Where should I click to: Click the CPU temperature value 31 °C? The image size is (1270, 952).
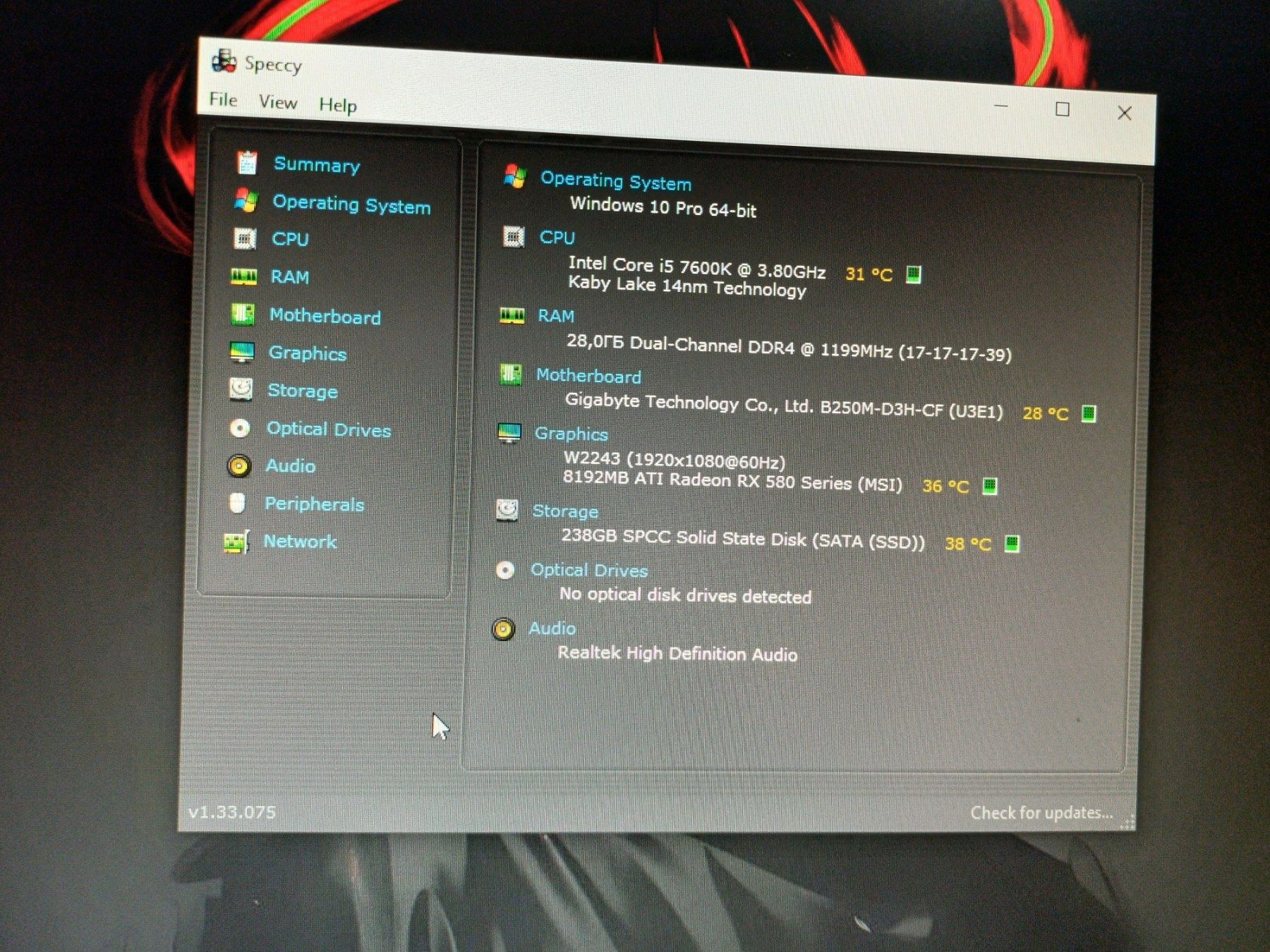pyautogui.click(x=869, y=274)
